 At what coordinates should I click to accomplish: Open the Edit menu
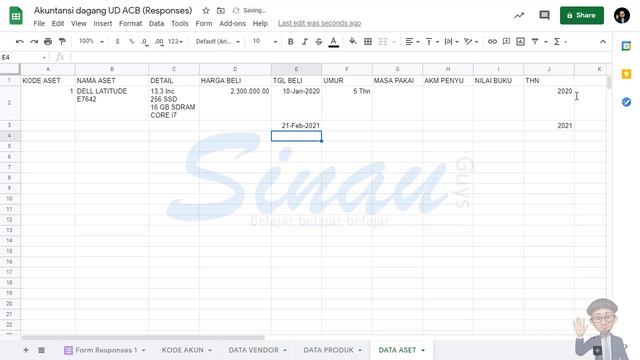pos(58,24)
